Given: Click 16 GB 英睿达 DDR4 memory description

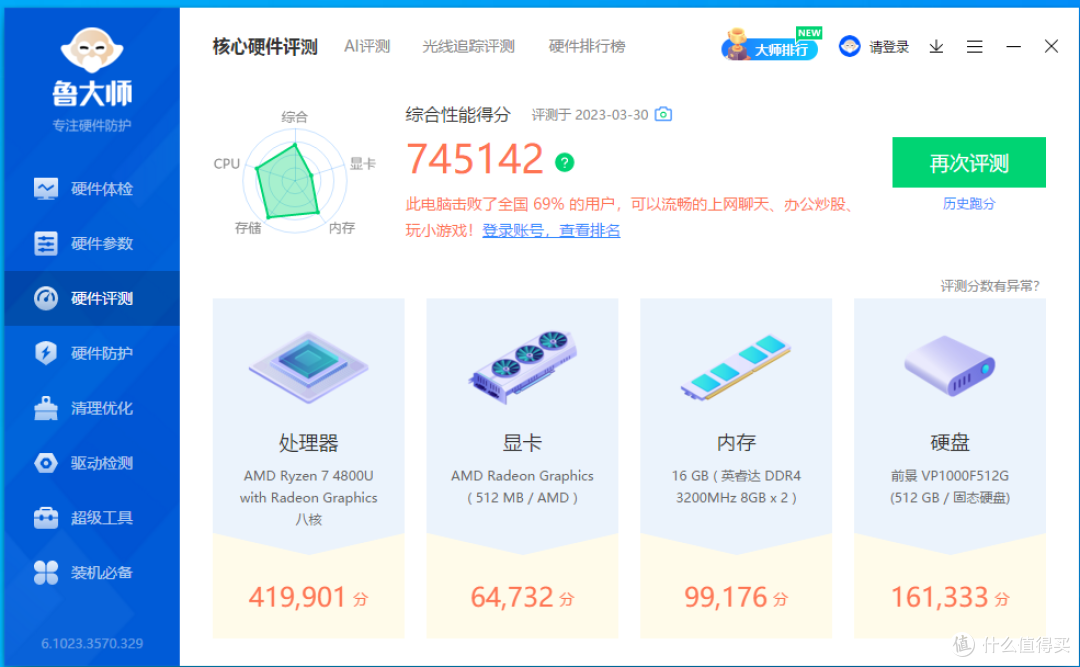Looking at the screenshot, I should coord(736,486).
